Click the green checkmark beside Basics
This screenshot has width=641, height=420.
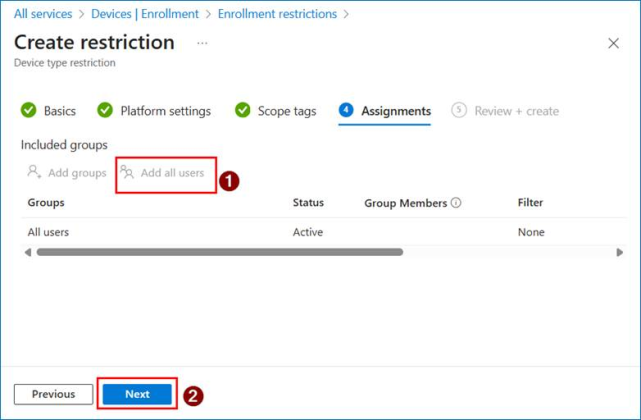click(x=29, y=110)
